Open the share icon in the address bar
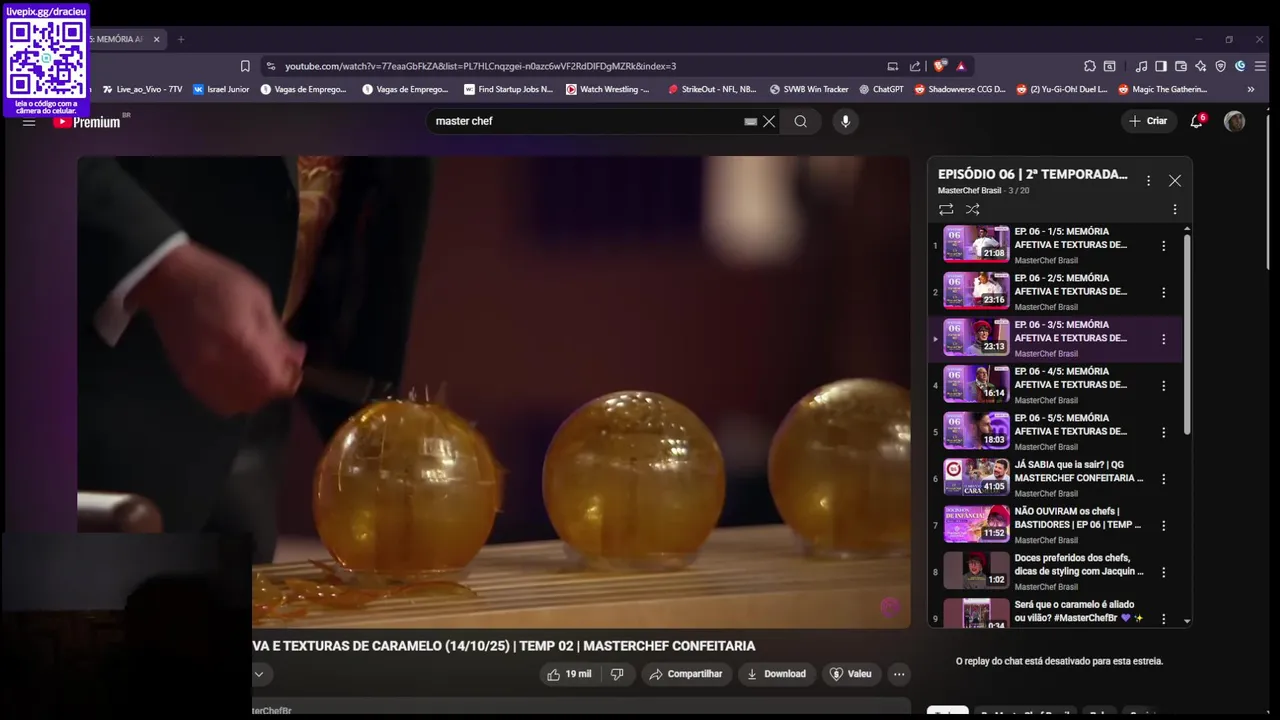1280x720 pixels. coord(914,66)
